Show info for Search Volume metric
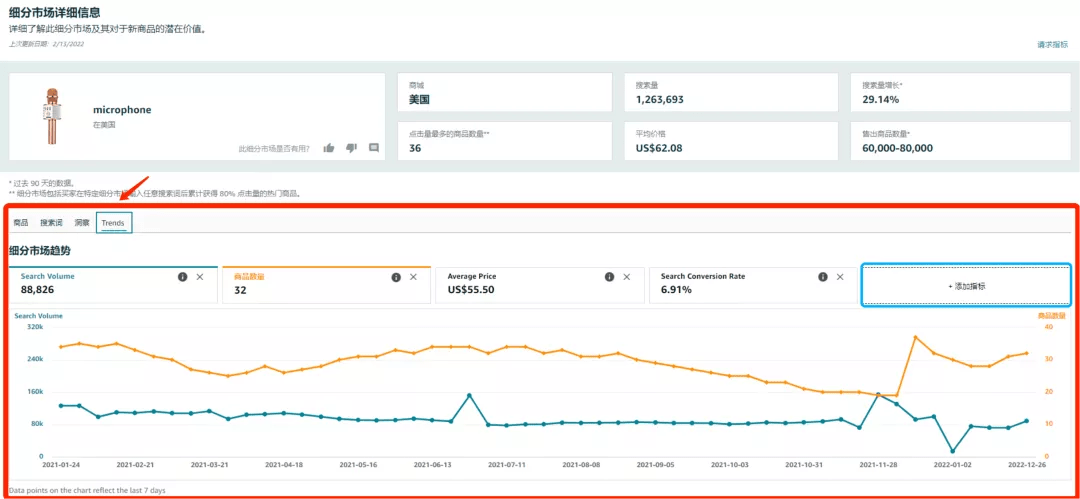1080x499 pixels. (182, 277)
